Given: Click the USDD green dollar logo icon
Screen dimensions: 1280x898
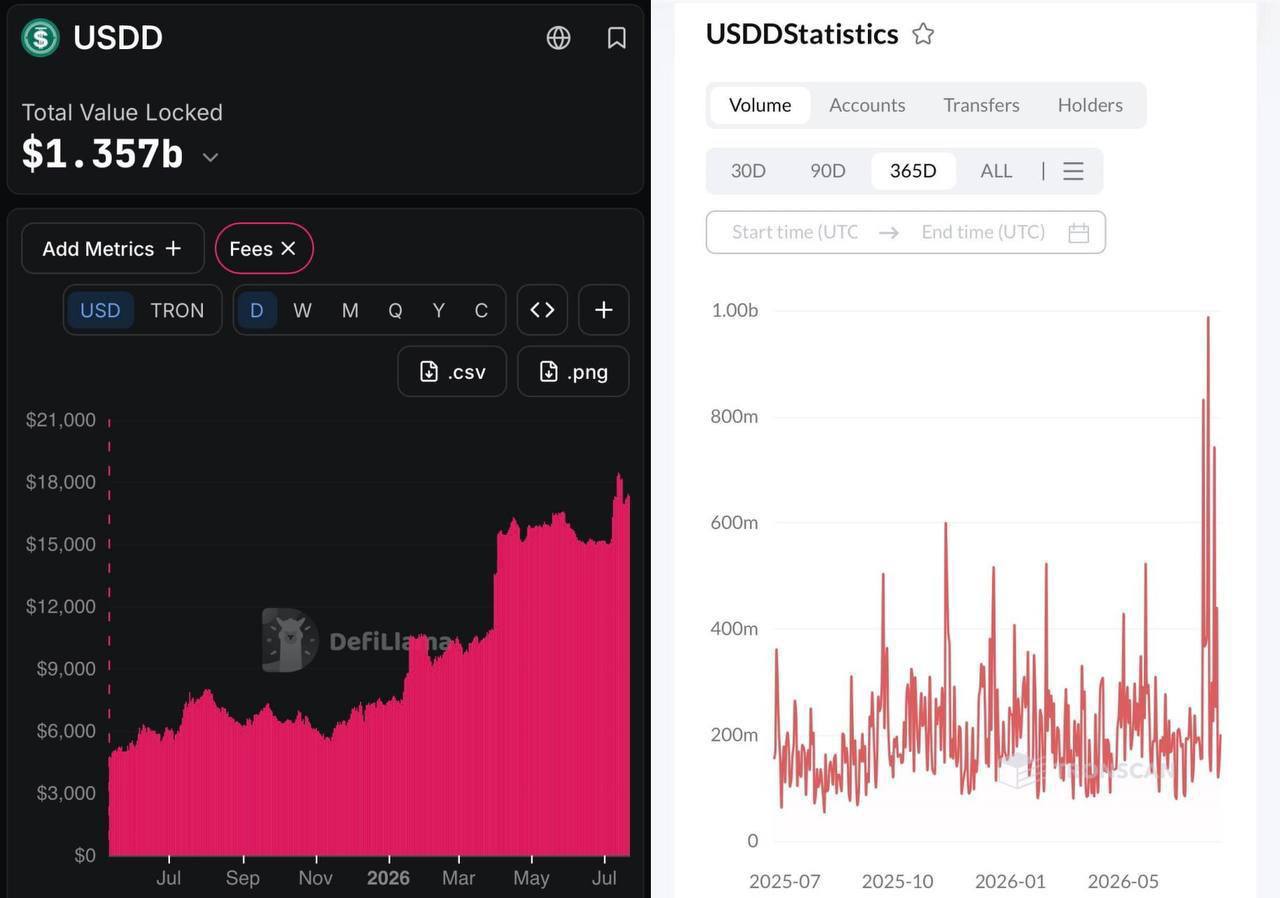Looking at the screenshot, I should [x=41, y=38].
